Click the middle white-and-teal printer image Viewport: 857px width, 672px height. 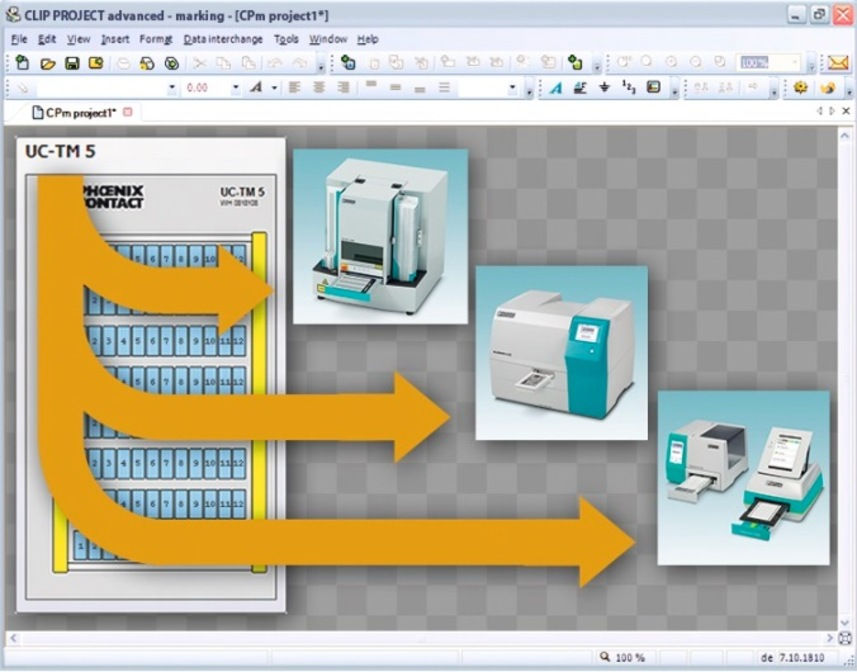[561, 353]
